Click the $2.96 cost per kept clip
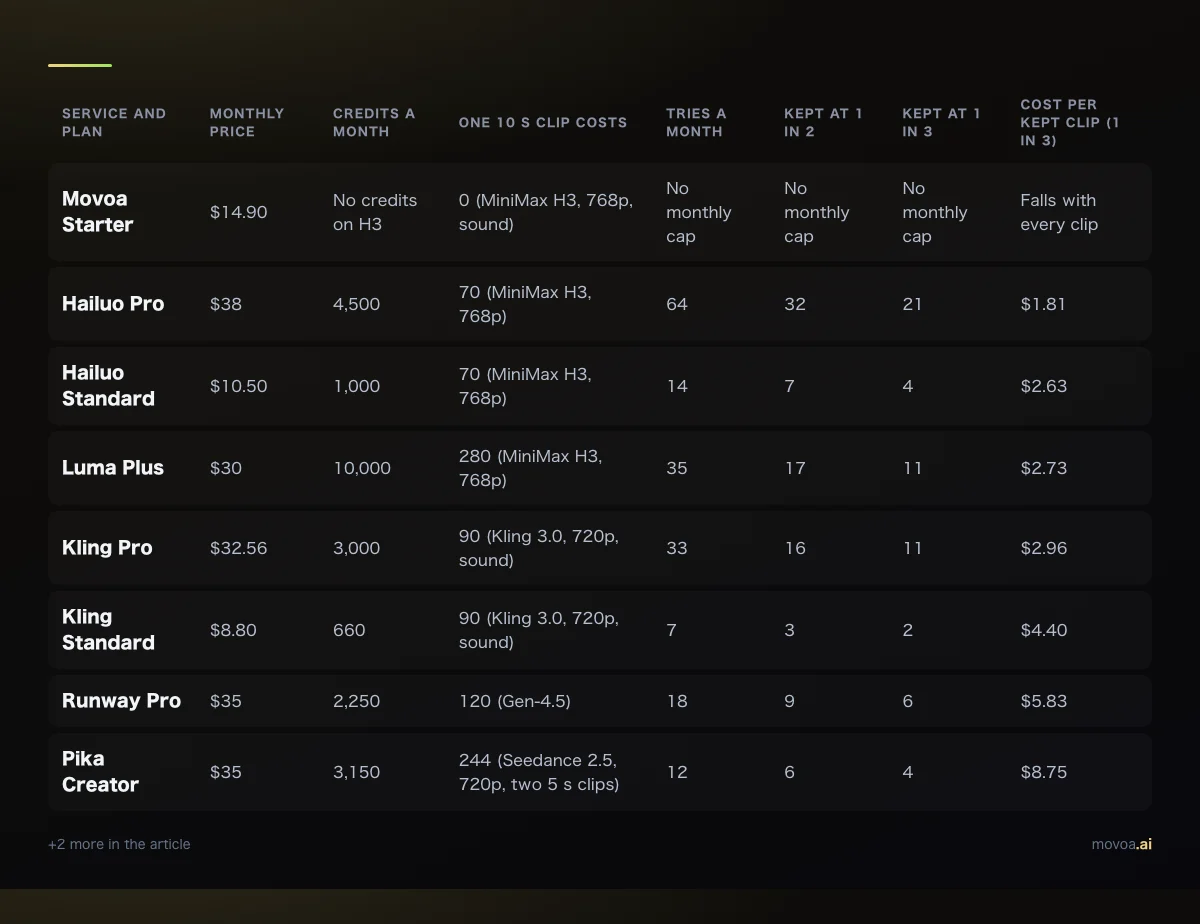The width and height of the screenshot is (1200, 924). pyautogui.click(x=1044, y=548)
